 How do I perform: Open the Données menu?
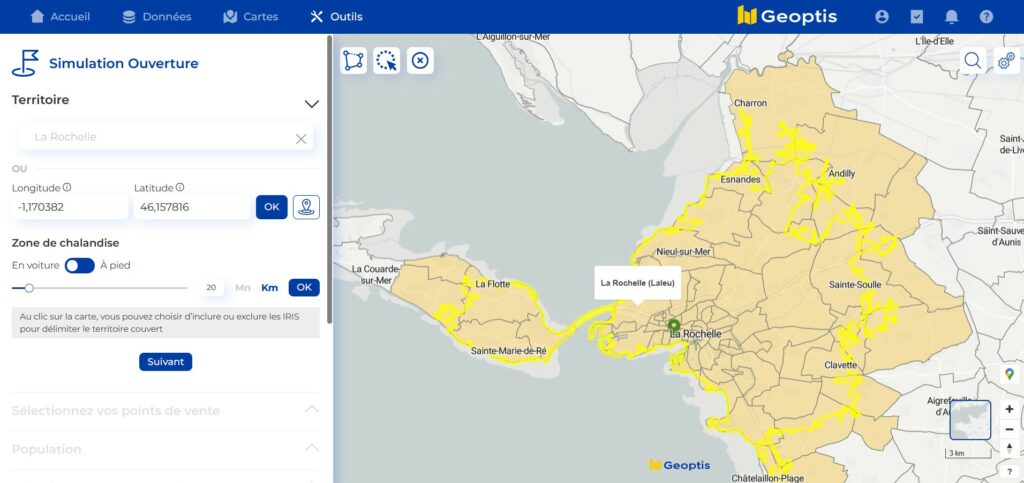click(x=157, y=16)
